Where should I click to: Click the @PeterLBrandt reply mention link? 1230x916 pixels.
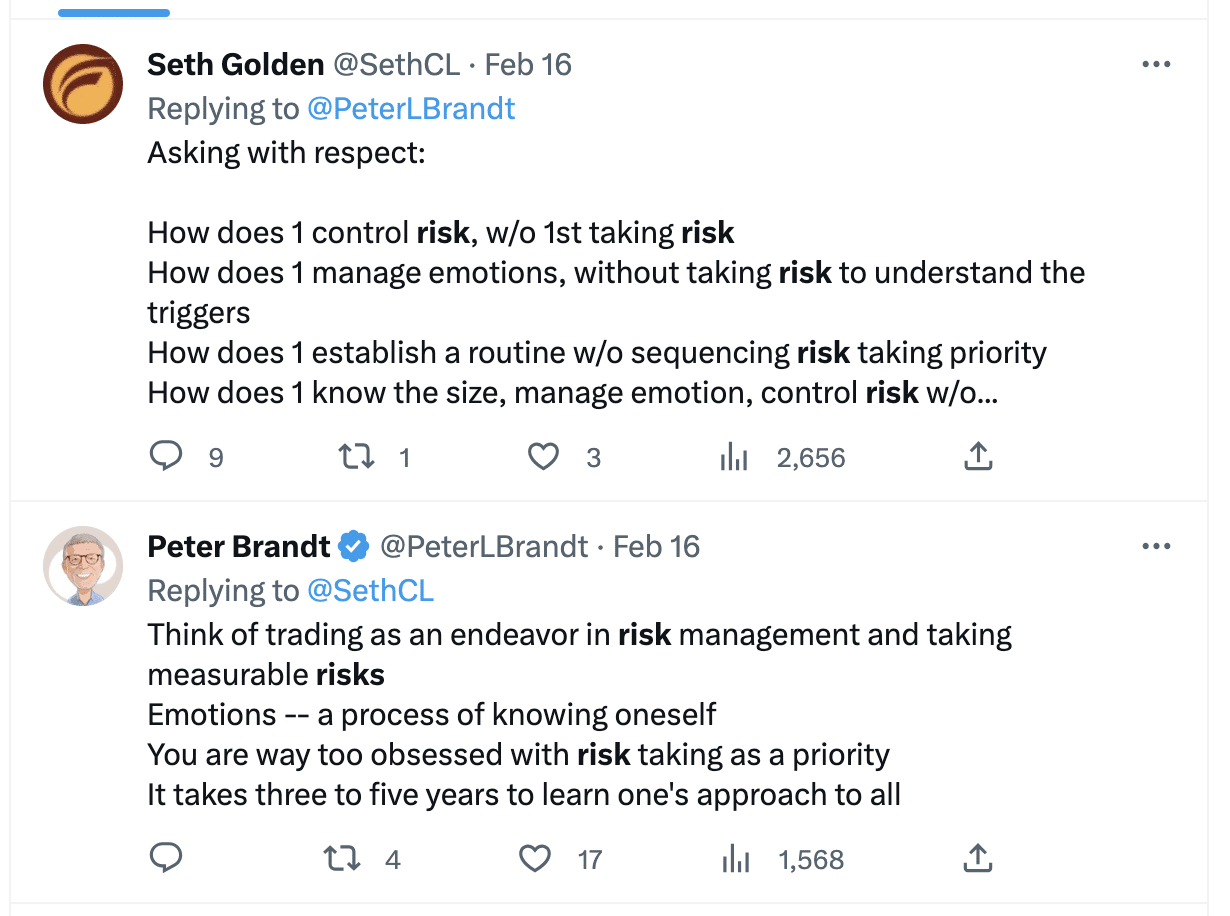pyautogui.click(x=411, y=109)
